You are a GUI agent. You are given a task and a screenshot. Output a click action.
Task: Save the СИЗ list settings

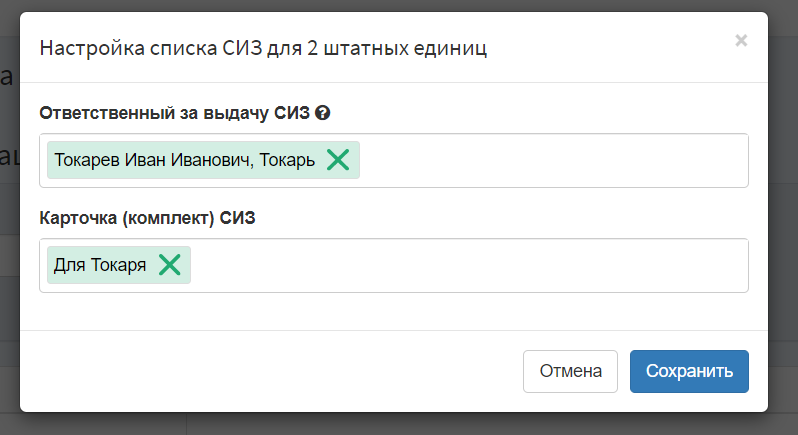point(689,371)
